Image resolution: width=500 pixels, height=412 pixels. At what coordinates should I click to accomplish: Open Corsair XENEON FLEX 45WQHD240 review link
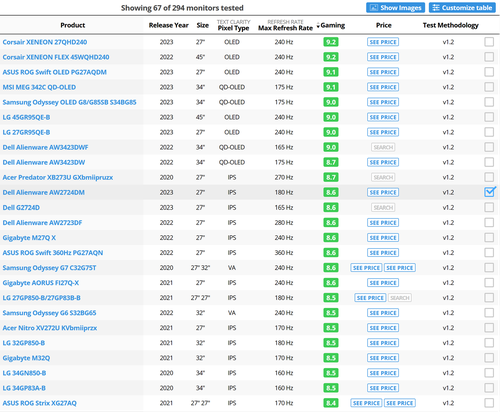pos(56,57)
